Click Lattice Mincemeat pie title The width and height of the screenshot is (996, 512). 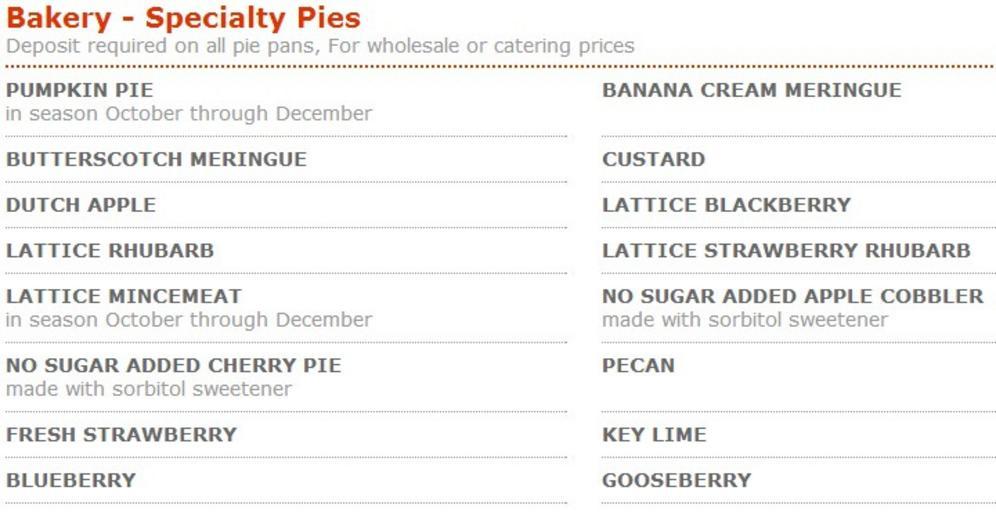pos(124,296)
